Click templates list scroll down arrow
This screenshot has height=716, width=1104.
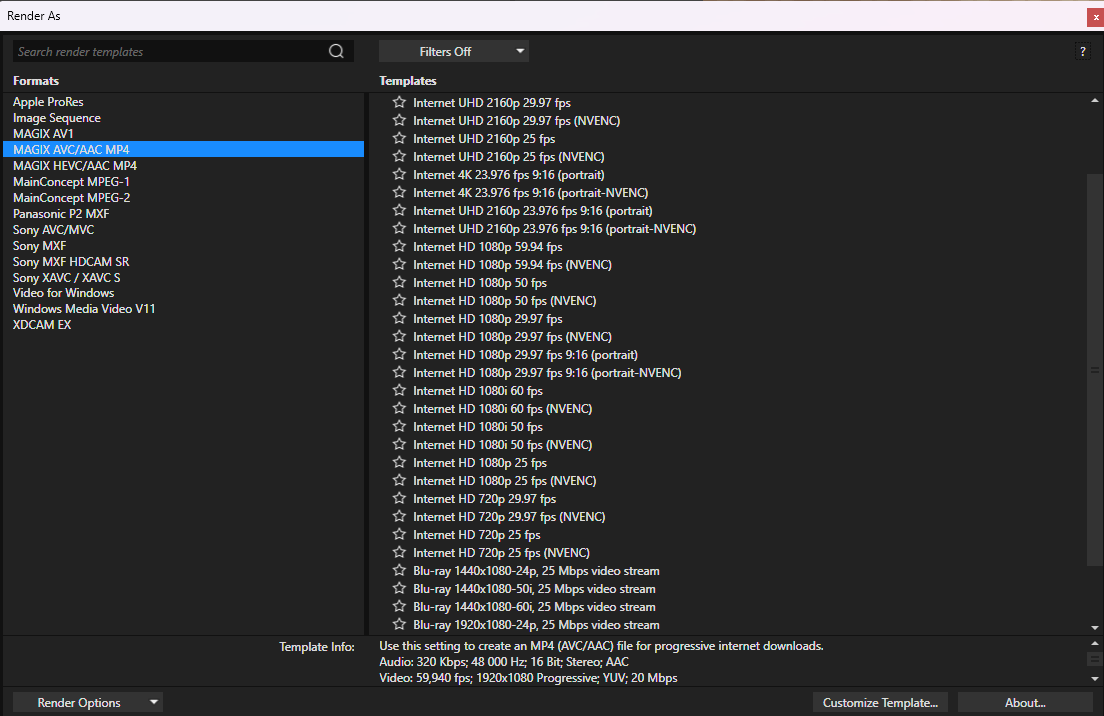pos(1095,627)
